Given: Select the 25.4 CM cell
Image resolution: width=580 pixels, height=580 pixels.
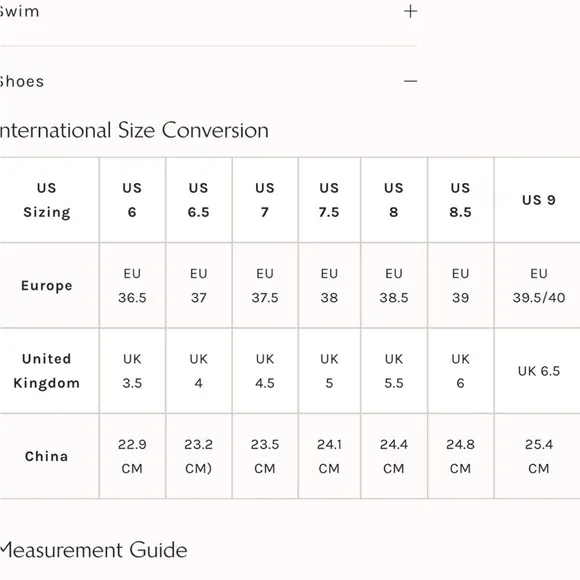Looking at the screenshot, I should tap(539, 456).
